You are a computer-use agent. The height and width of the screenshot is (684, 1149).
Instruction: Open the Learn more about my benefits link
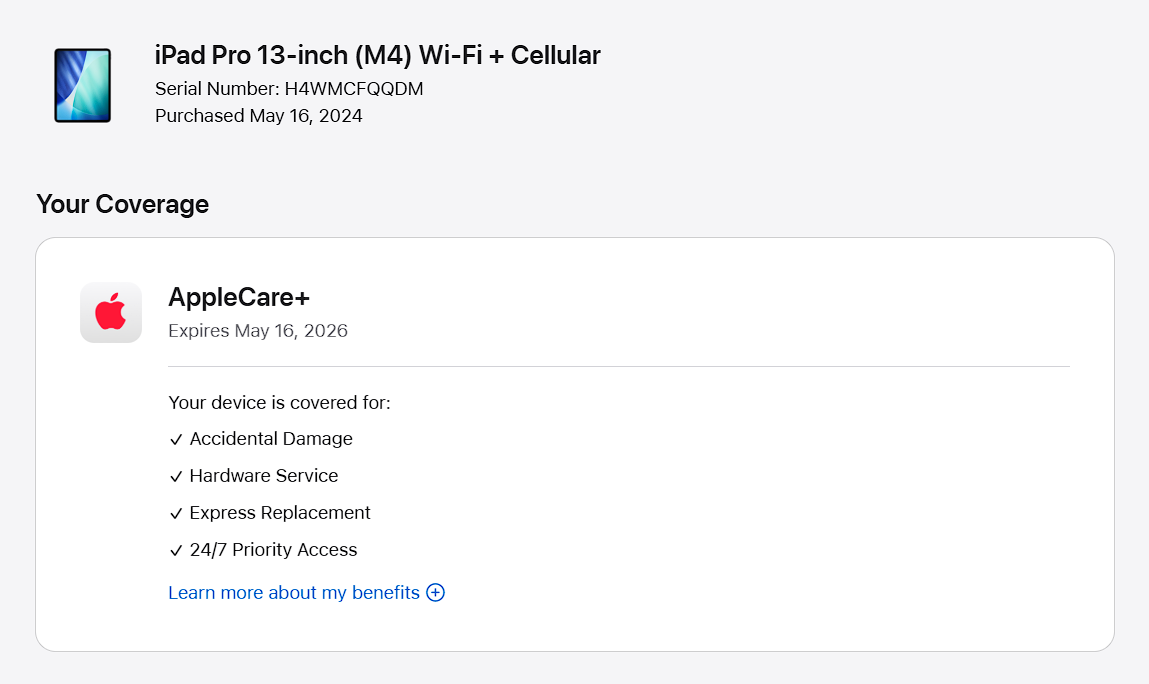[294, 593]
